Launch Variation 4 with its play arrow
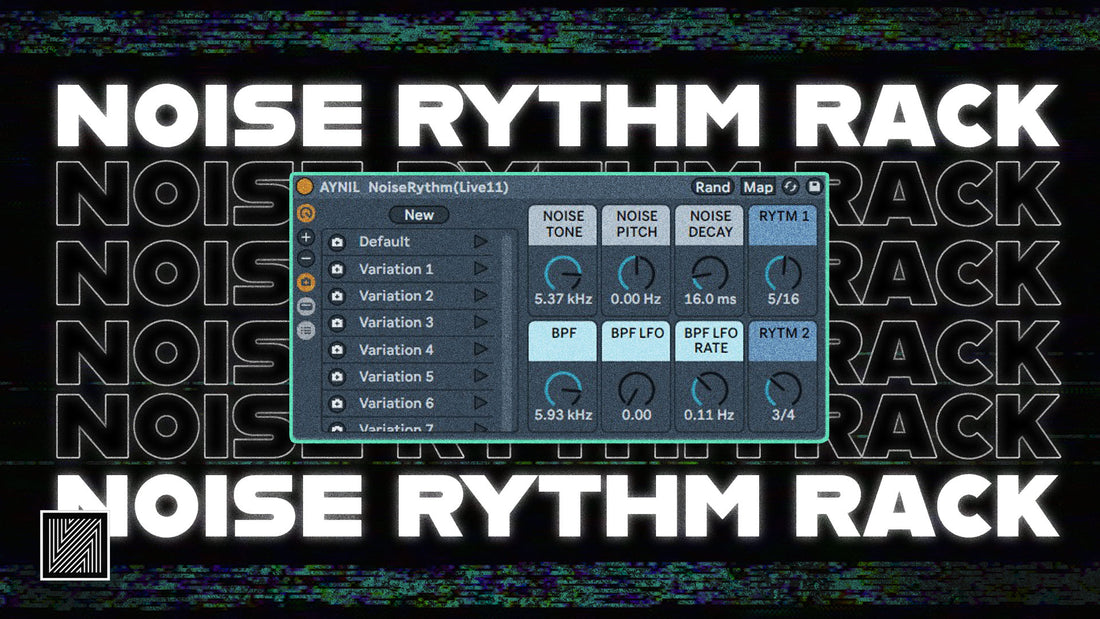This screenshot has width=1100, height=619. point(481,350)
